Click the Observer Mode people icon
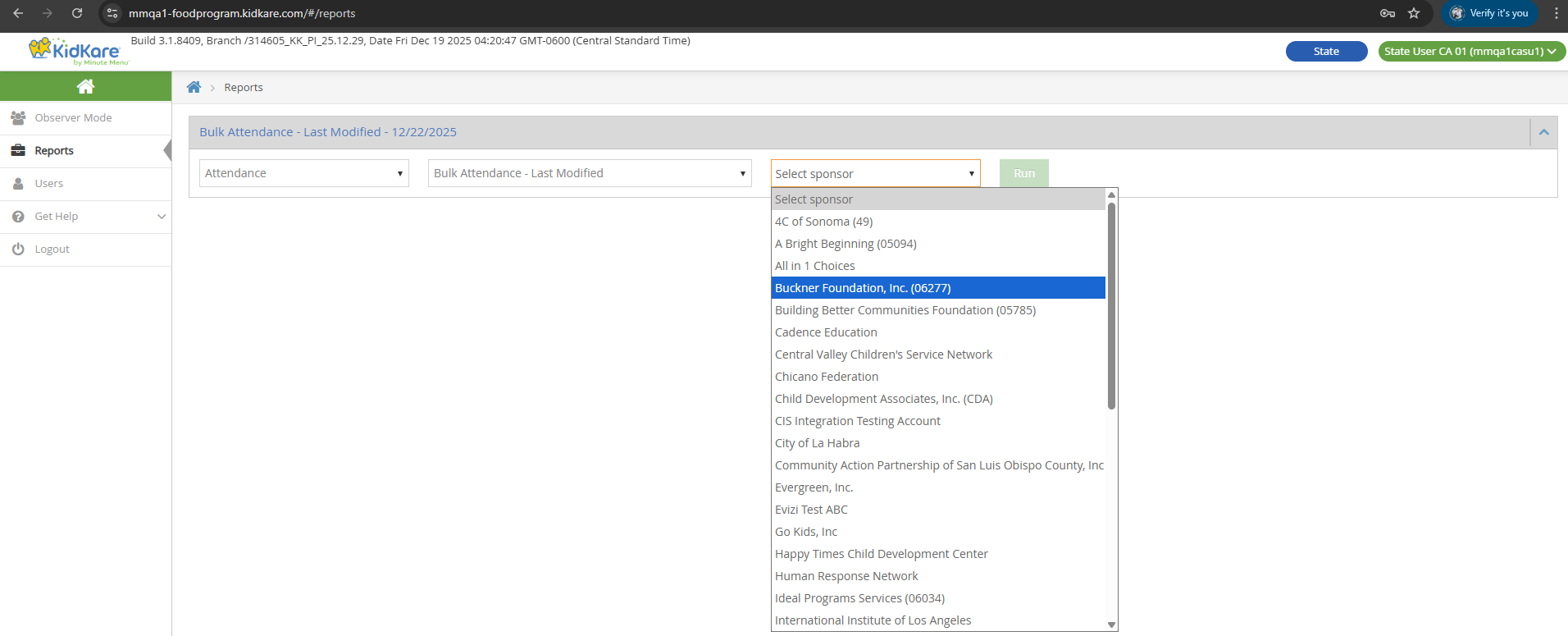The width and height of the screenshot is (1568, 636). (x=18, y=118)
